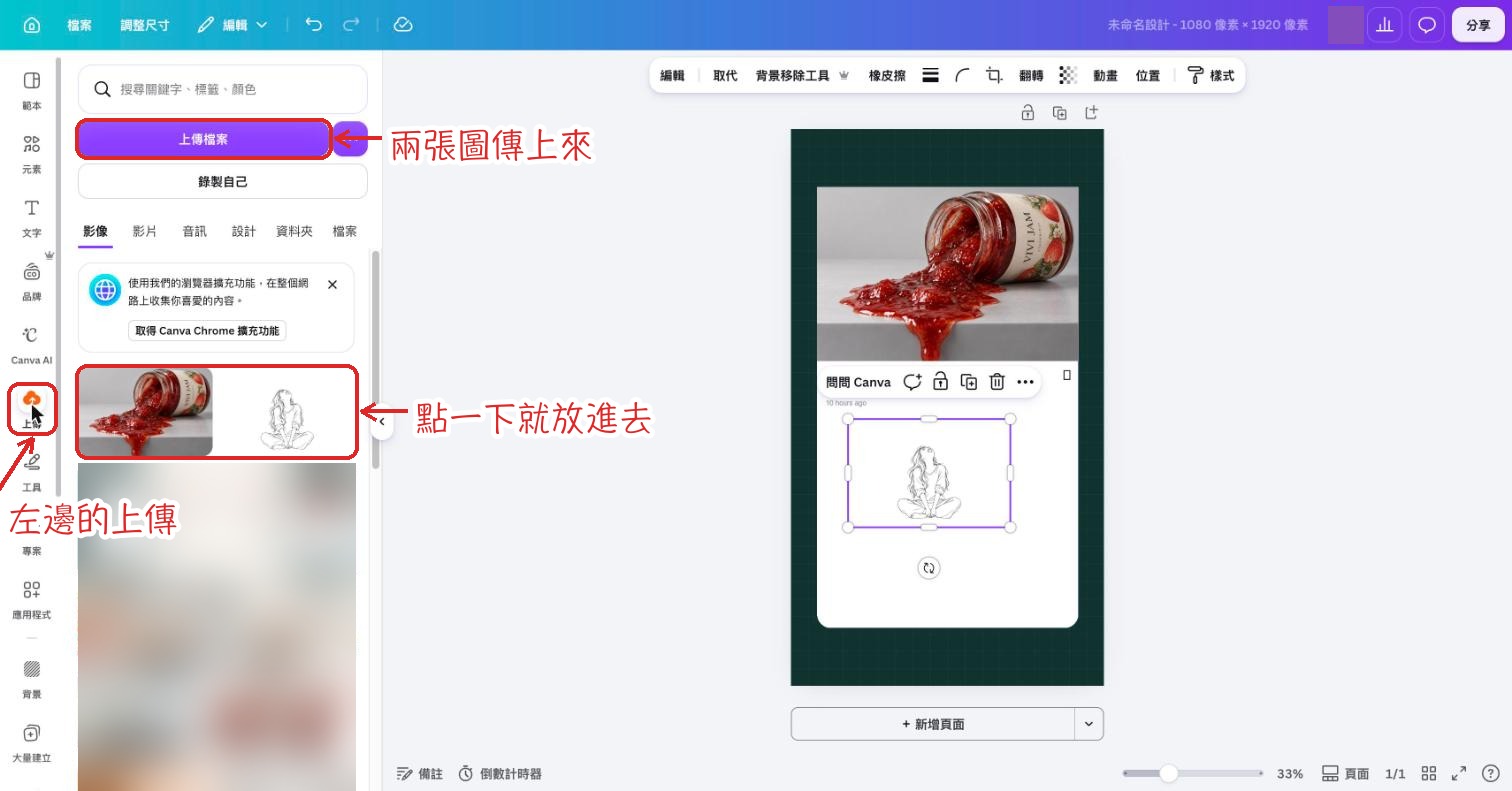
Task: Open the 文字 text panel
Action: click(32, 217)
